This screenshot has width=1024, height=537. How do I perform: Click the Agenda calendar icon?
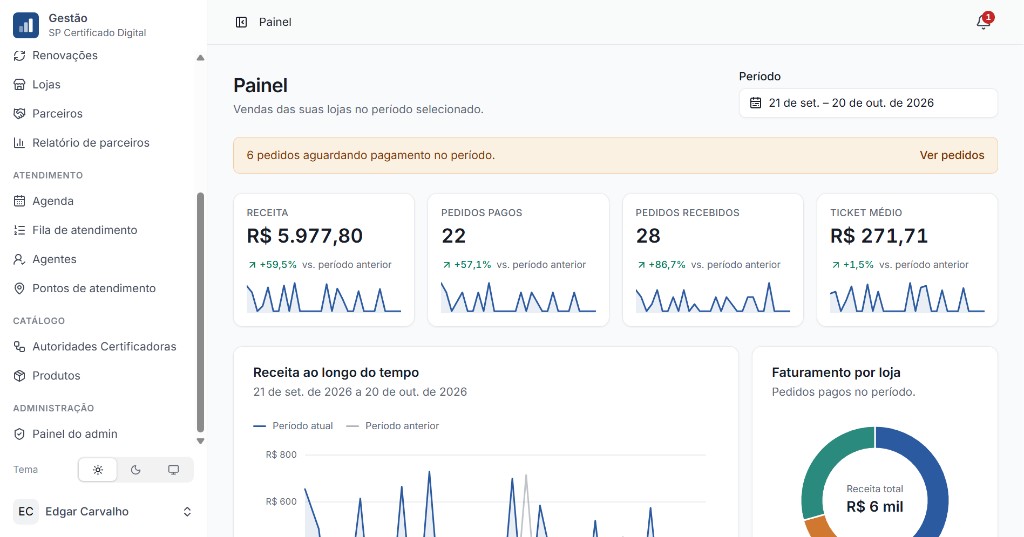tap(20, 201)
